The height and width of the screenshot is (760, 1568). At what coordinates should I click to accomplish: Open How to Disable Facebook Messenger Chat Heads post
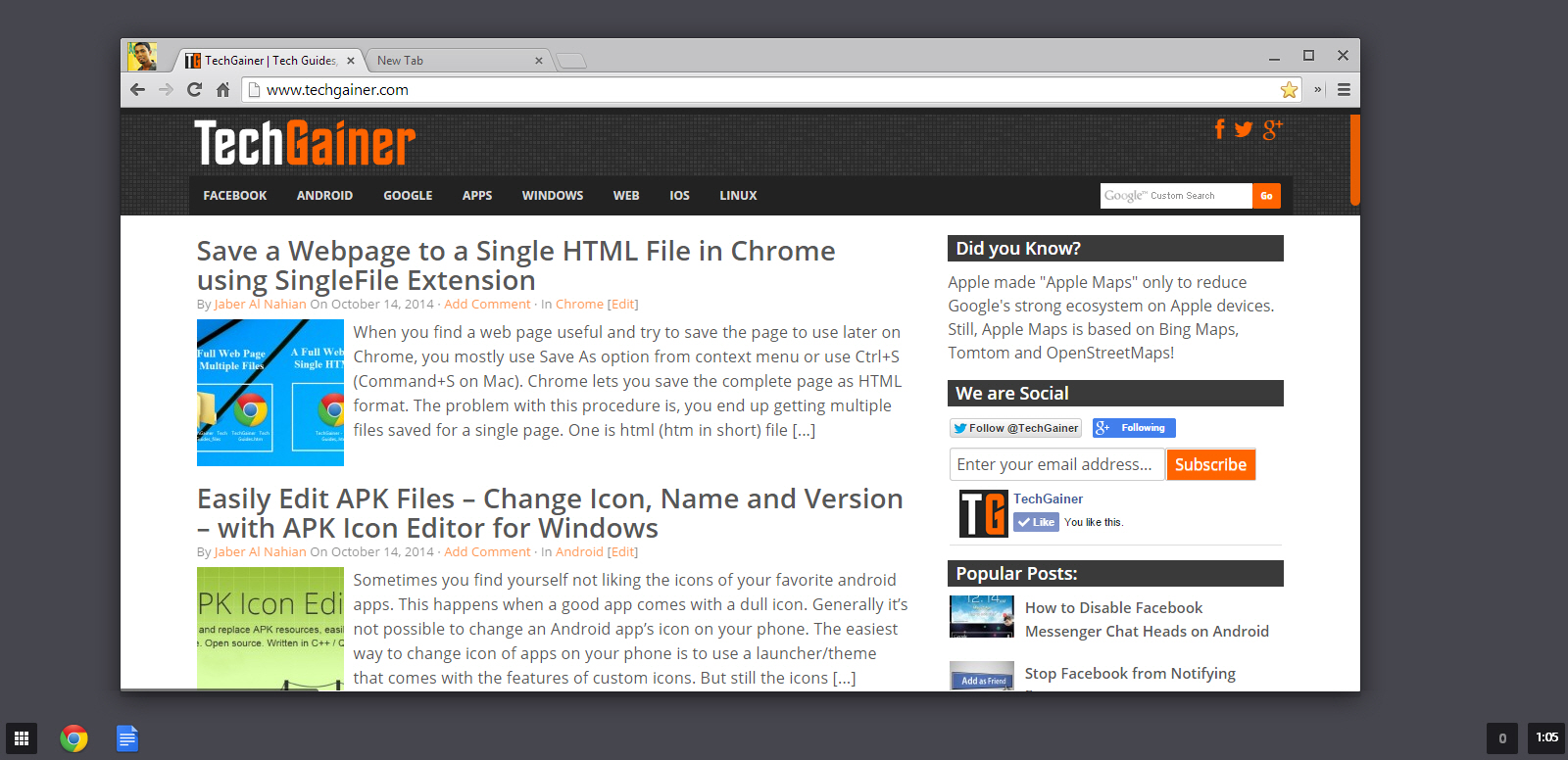coord(1147,620)
